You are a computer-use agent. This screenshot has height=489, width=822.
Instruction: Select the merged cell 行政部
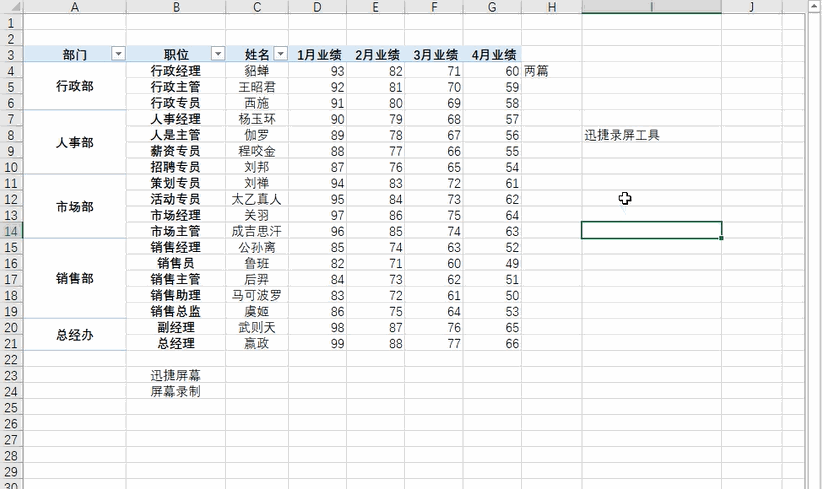[75, 86]
